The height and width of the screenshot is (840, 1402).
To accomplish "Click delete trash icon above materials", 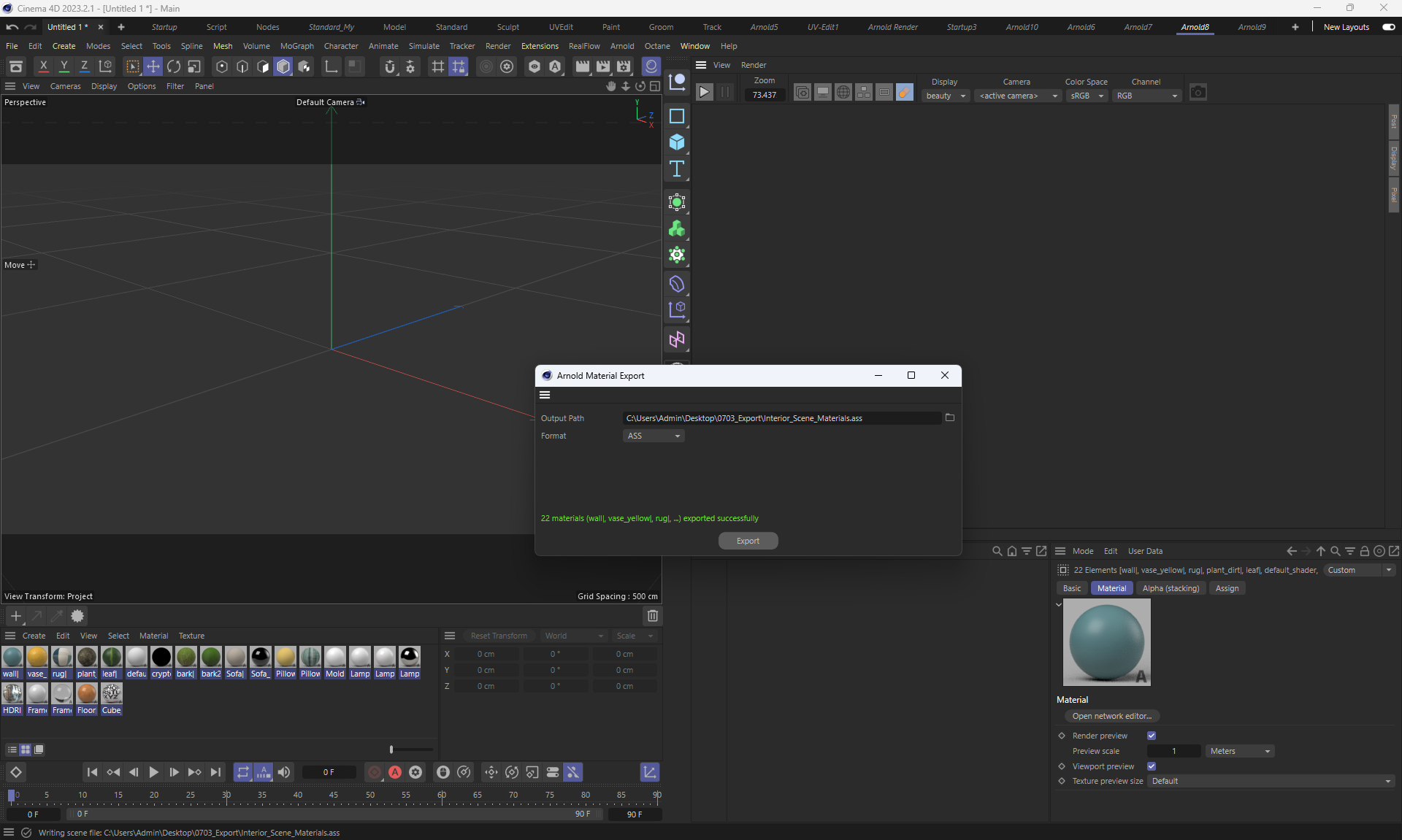I will pos(652,616).
